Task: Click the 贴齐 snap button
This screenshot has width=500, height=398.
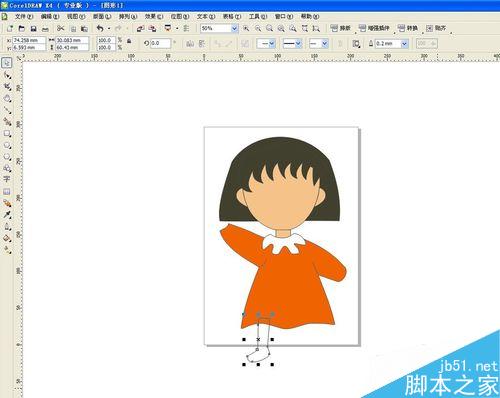Action: click(x=436, y=28)
